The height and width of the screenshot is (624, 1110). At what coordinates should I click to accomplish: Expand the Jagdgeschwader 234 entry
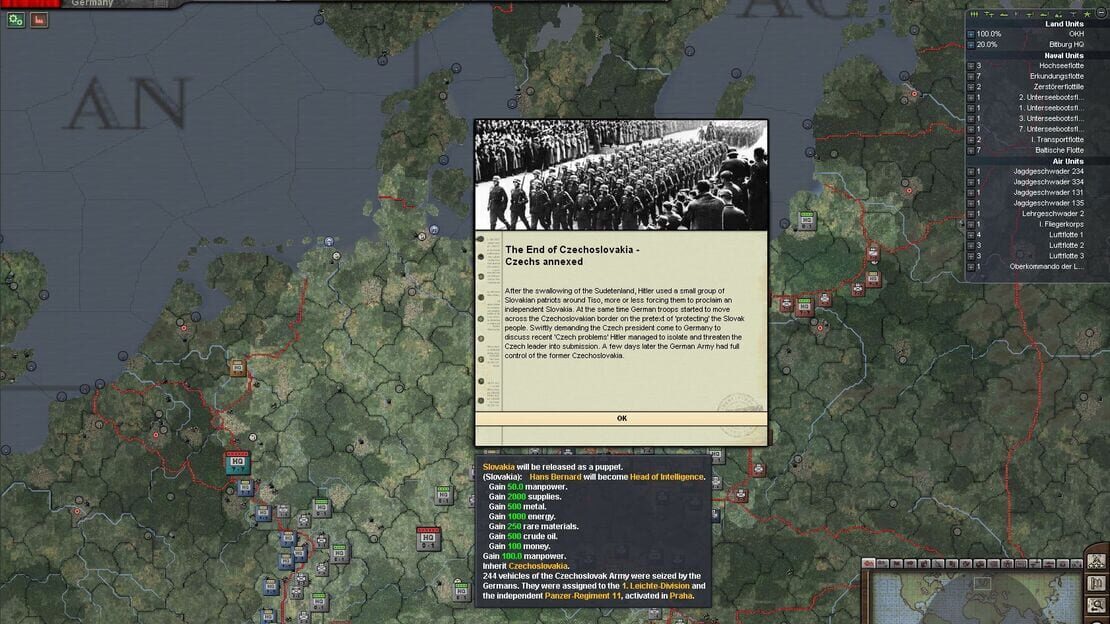pos(971,171)
